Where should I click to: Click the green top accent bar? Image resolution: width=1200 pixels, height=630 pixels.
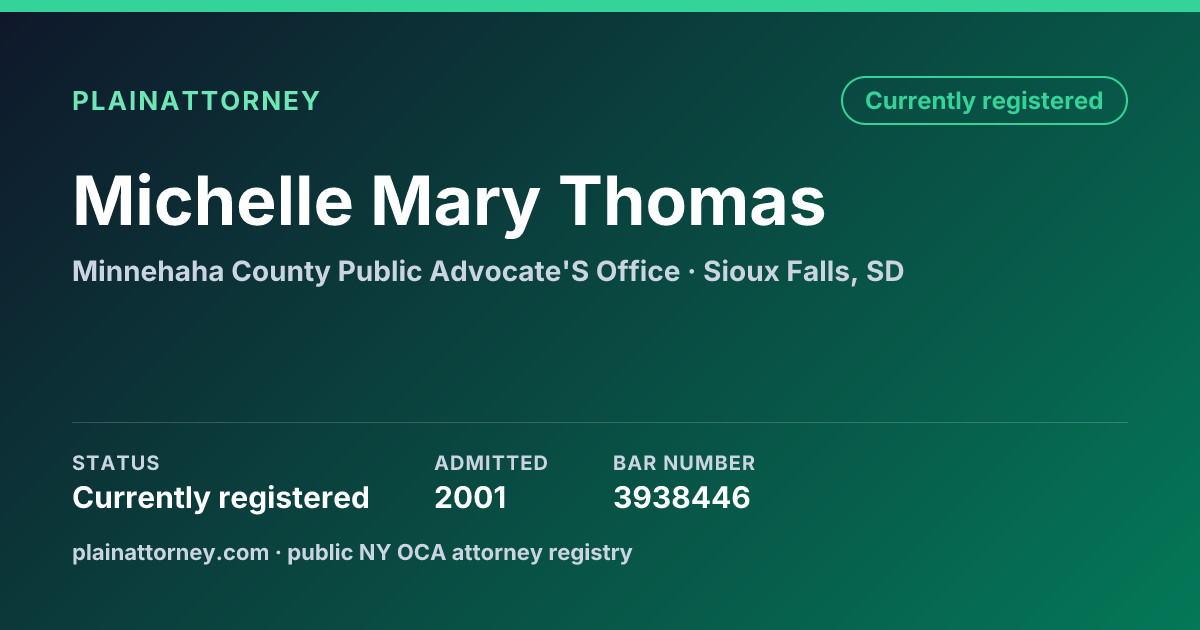point(600,6)
